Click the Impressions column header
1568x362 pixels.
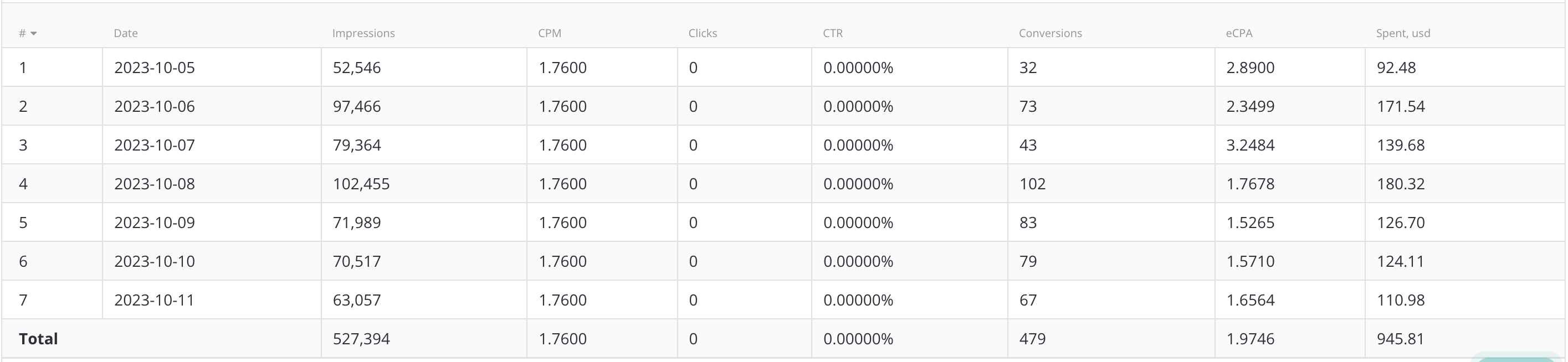click(x=363, y=33)
